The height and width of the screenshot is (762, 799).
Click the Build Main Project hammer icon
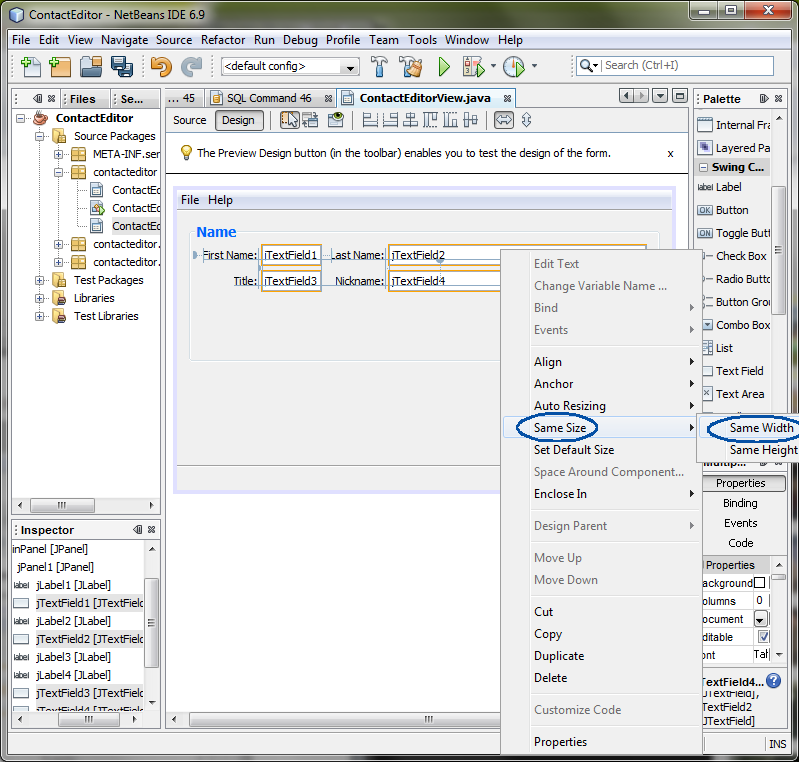(379, 66)
